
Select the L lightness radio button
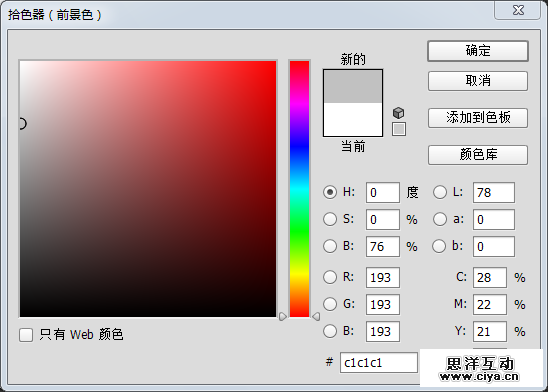tap(440, 192)
